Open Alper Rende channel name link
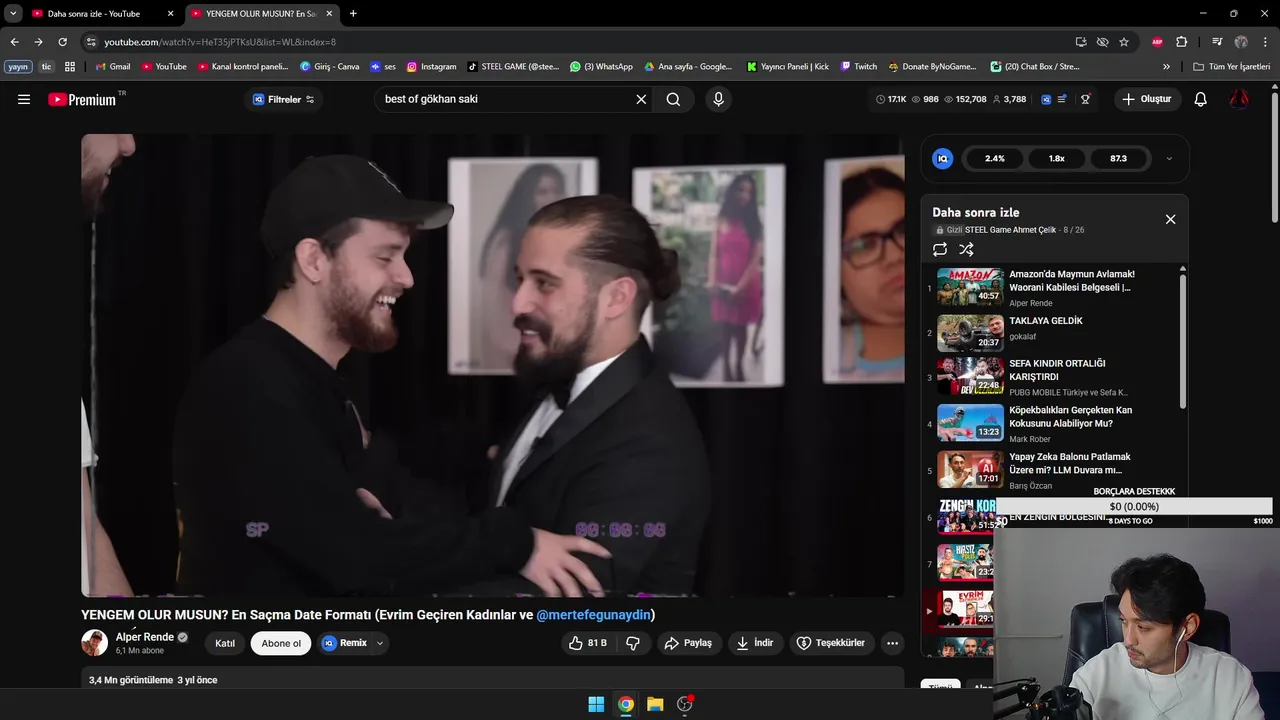This screenshot has width=1280, height=720. click(x=145, y=637)
